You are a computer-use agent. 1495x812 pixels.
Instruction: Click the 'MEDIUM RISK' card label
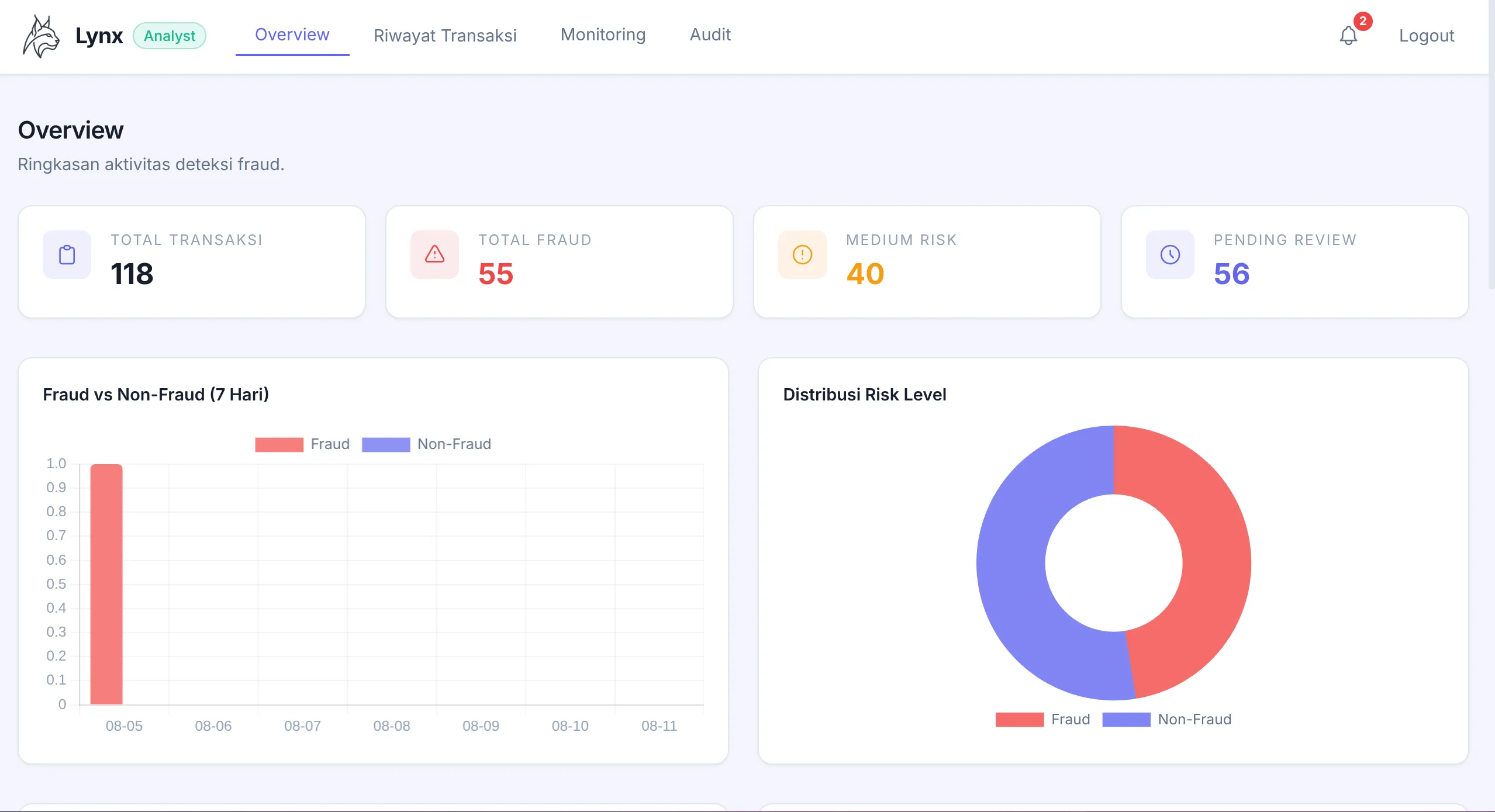[x=902, y=240]
